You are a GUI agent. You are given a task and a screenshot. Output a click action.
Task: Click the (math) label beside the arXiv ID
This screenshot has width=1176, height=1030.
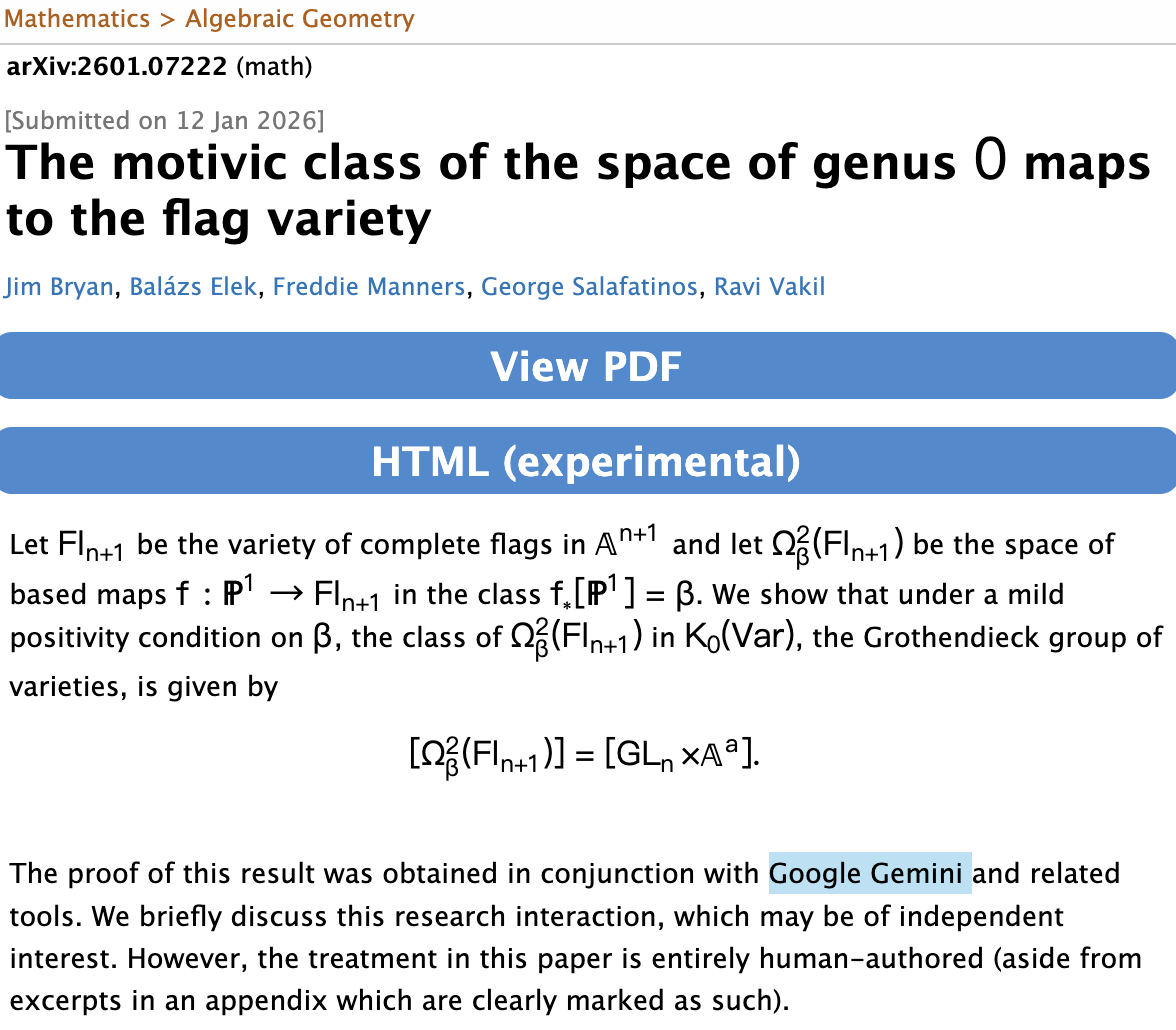pos(275,68)
